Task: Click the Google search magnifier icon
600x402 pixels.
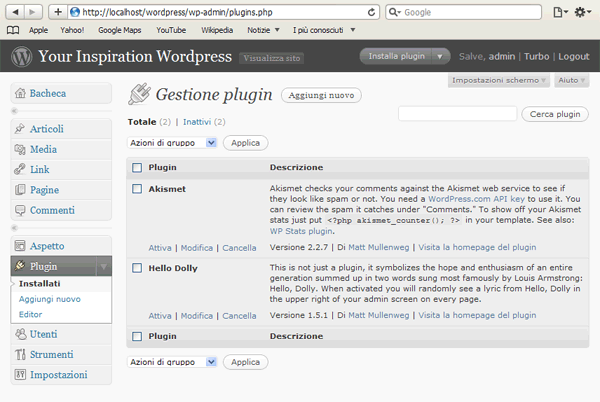Action: click(x=394, y=12)
